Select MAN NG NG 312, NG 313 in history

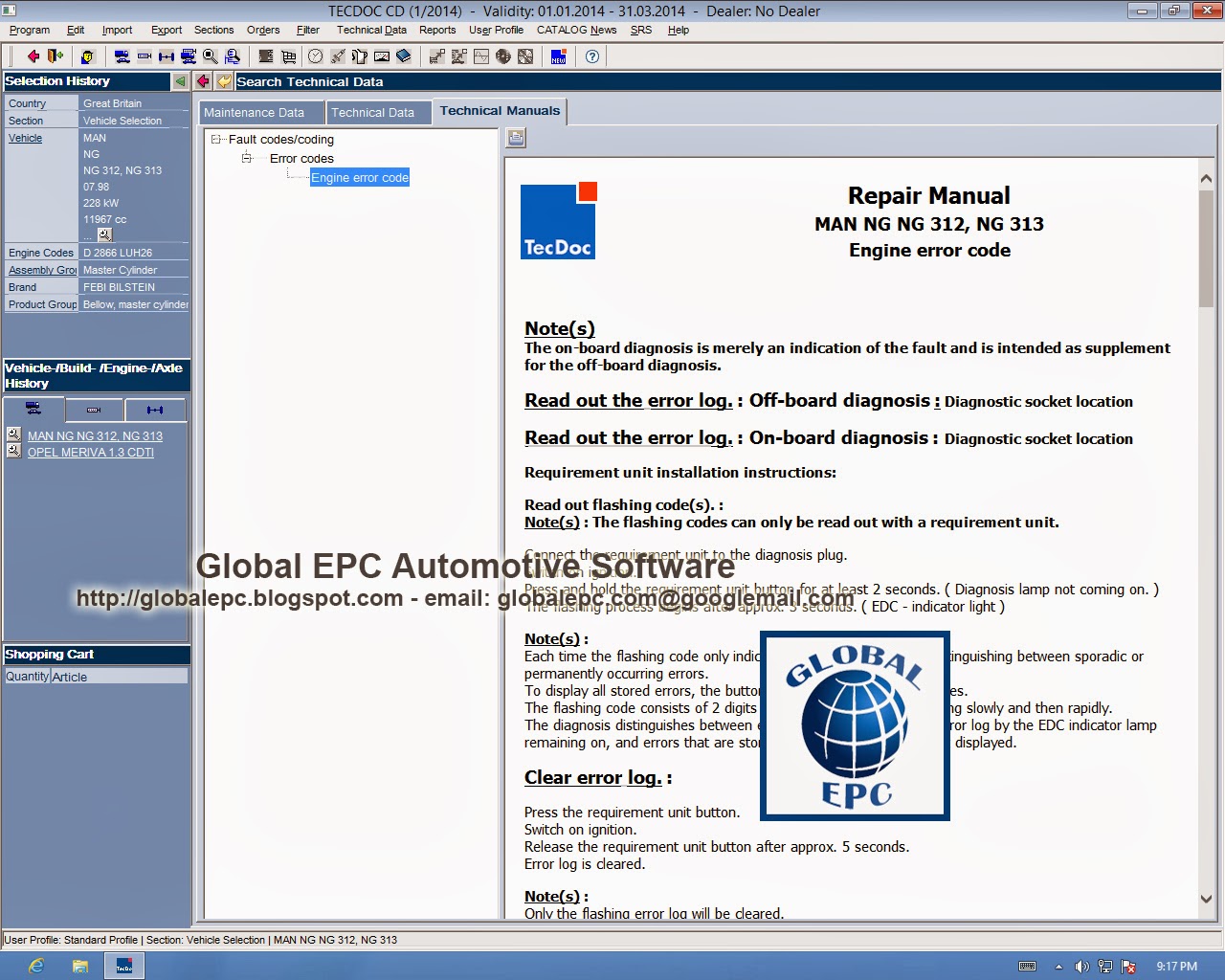(x=96, y=435)
